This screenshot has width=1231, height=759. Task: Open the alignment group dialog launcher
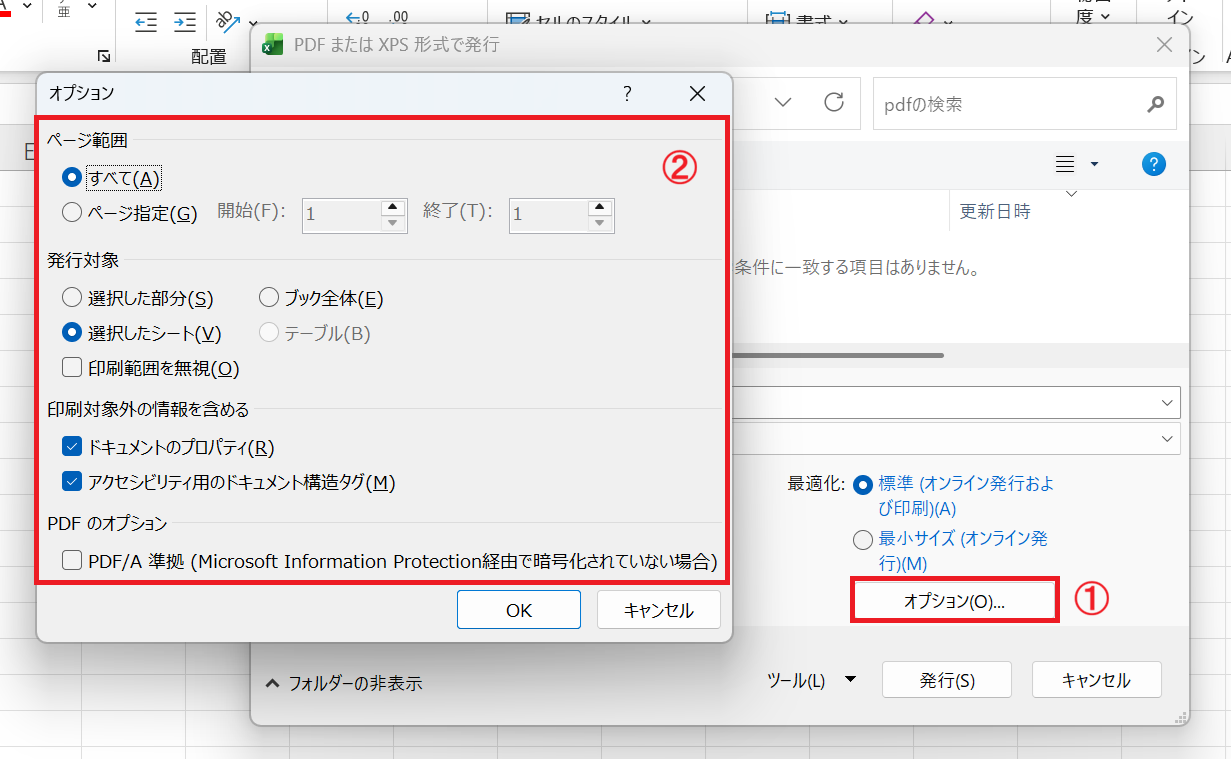[x=104, y=56]
